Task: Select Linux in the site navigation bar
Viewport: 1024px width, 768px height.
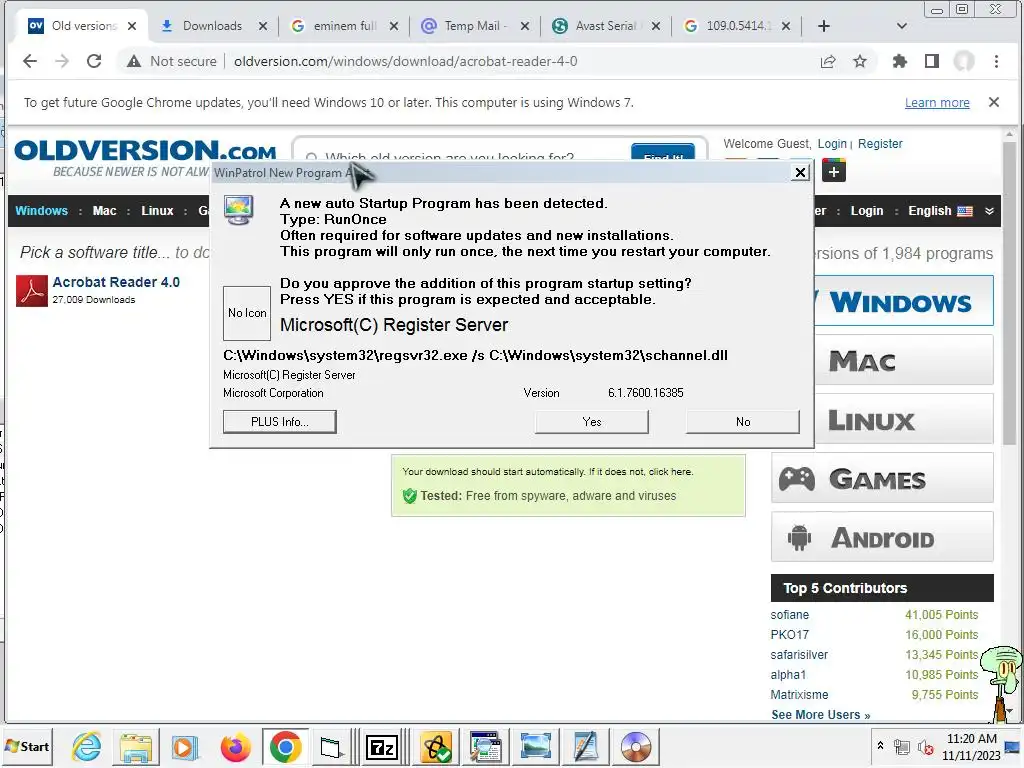Action: 157,211
